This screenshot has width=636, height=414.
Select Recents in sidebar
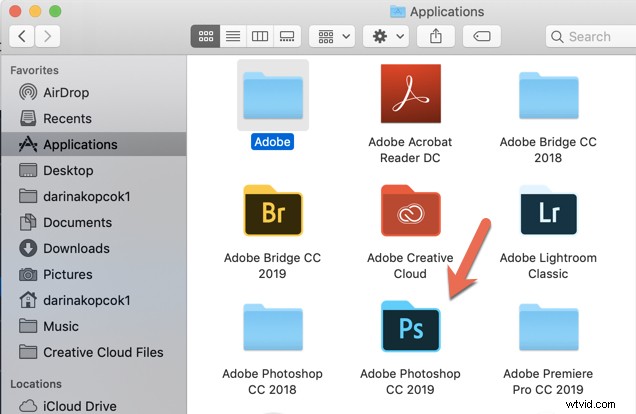click(94, 118)
